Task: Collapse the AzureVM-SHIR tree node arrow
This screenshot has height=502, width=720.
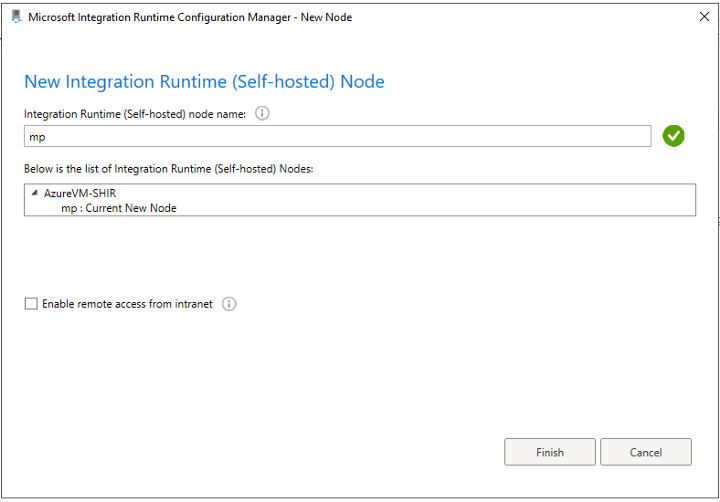Action: pos(35,193)
